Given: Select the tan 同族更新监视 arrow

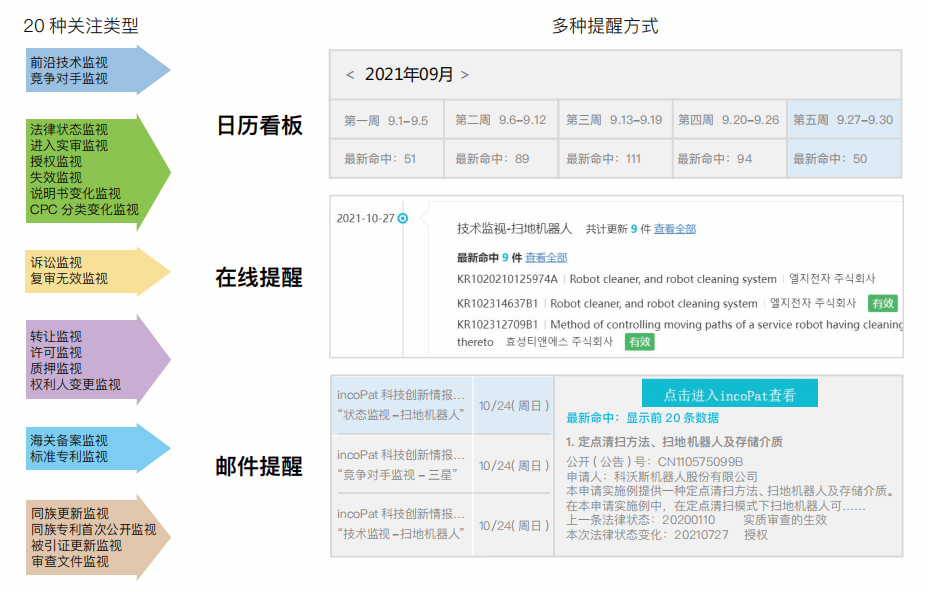Looking at the screenshot, I should 97,537.
